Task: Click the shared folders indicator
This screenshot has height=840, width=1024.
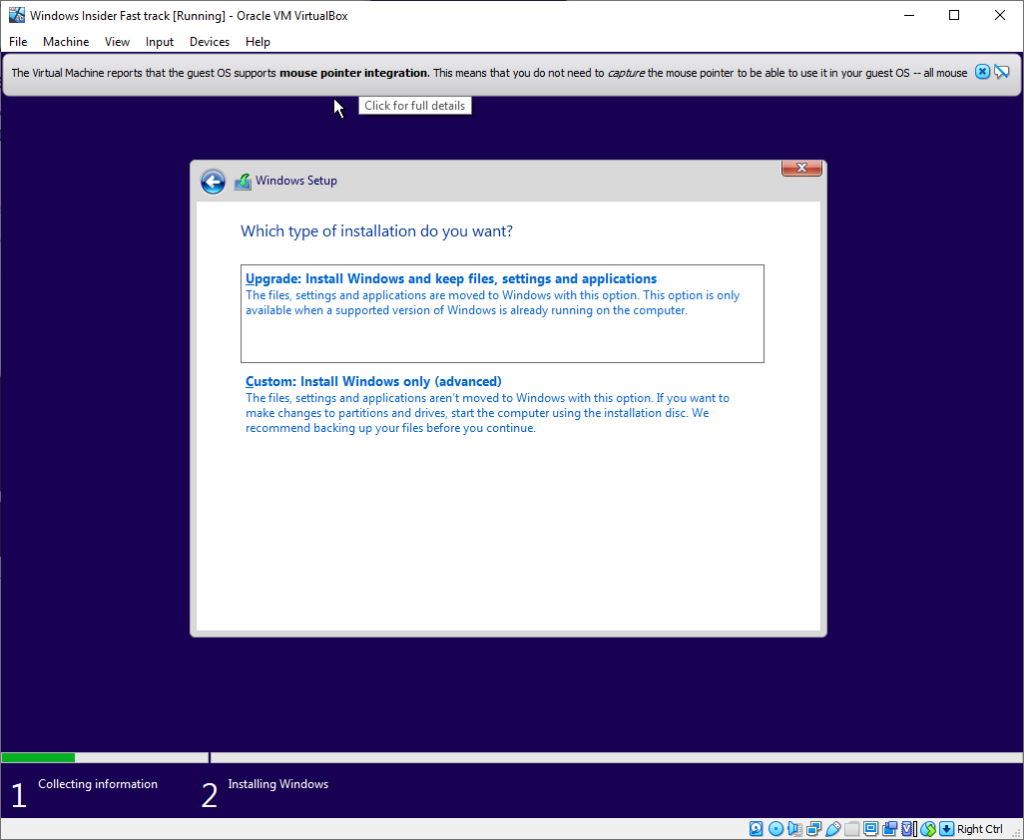Action: click(x=852, y=829)
